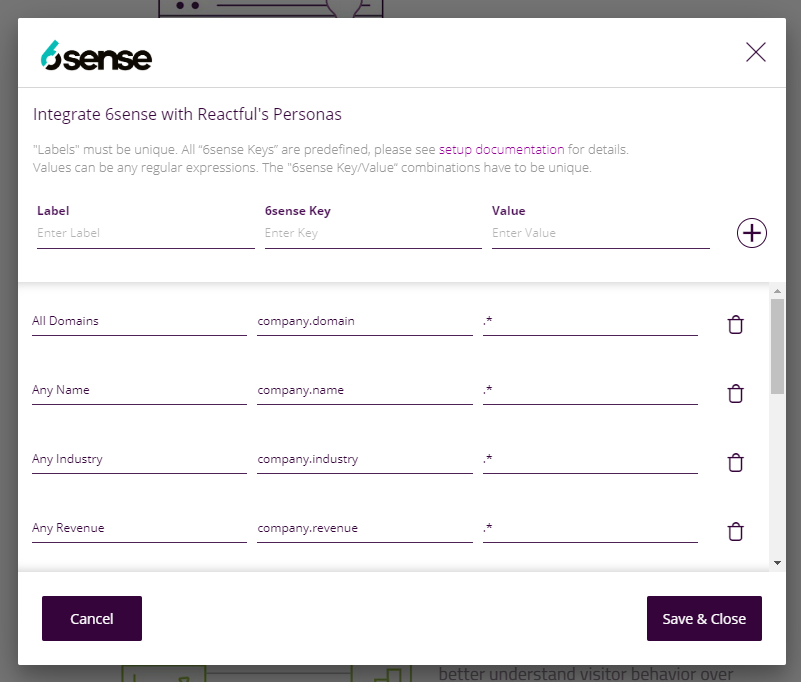Screen dimensions: 801x682
Task: Edit the company.name key field
Action: [365, 390]
